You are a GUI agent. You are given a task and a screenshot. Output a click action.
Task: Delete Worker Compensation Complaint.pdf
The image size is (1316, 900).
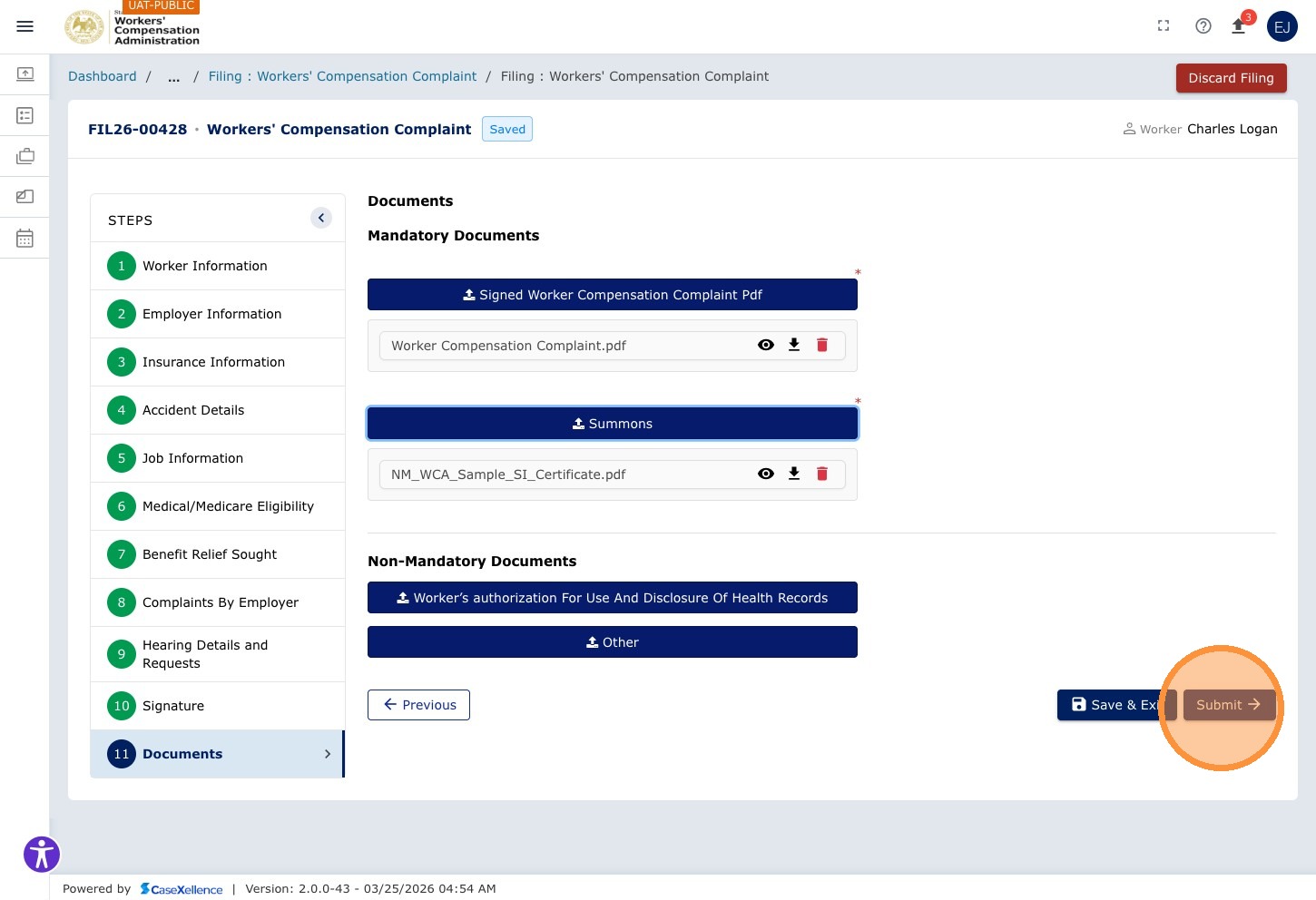tap(822, 345)
